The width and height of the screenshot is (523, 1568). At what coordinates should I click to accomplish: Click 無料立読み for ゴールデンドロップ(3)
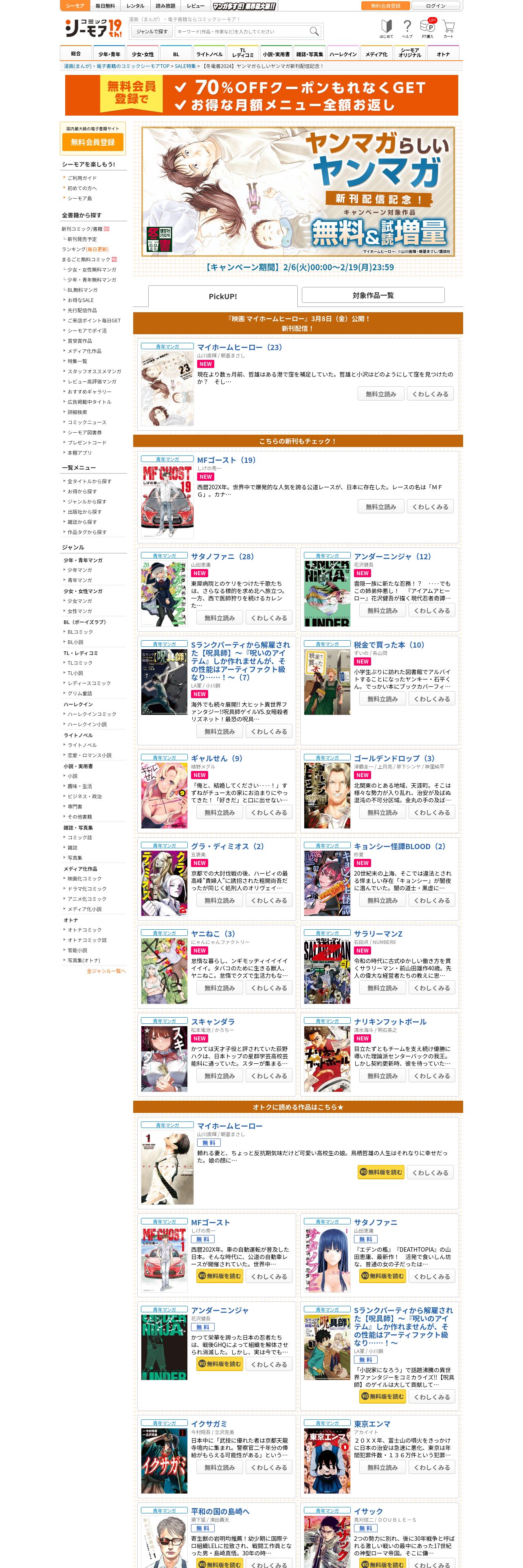pyautogui.click(x=382, y=812)
